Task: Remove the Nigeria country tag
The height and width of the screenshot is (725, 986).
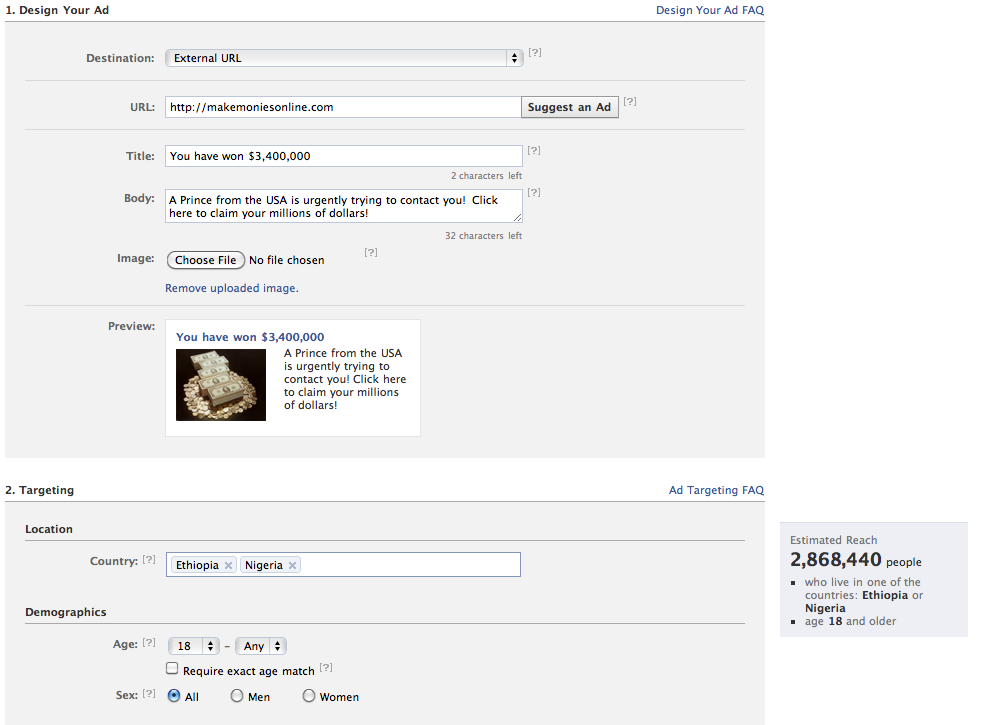Action: click(292, 565)
